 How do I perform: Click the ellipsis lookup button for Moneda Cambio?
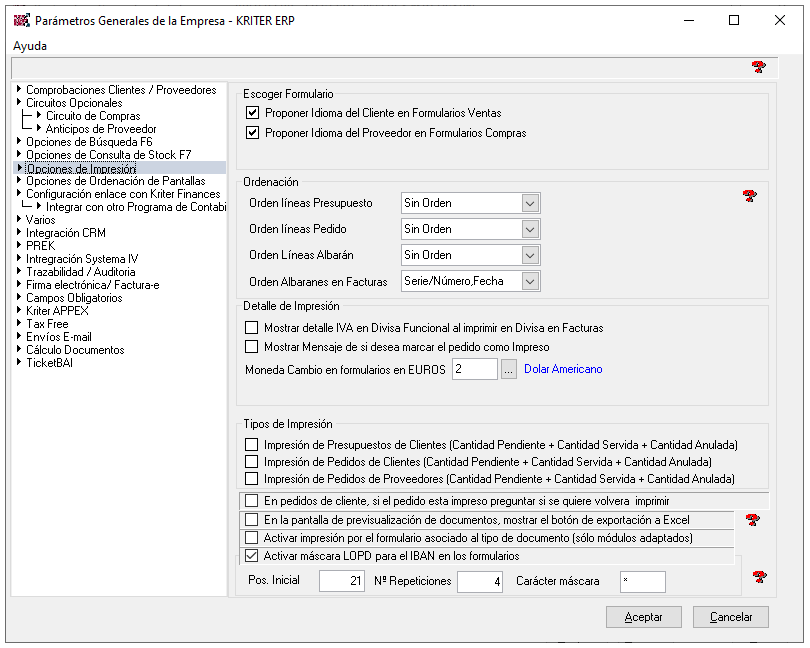pos(509,369)
